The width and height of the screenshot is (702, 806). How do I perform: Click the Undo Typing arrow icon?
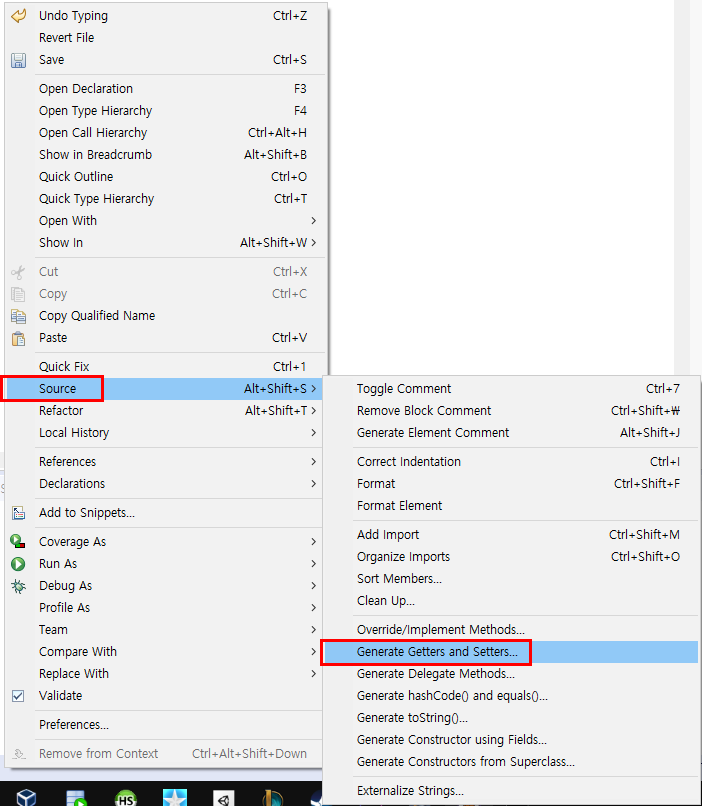(x=19, y=16)
